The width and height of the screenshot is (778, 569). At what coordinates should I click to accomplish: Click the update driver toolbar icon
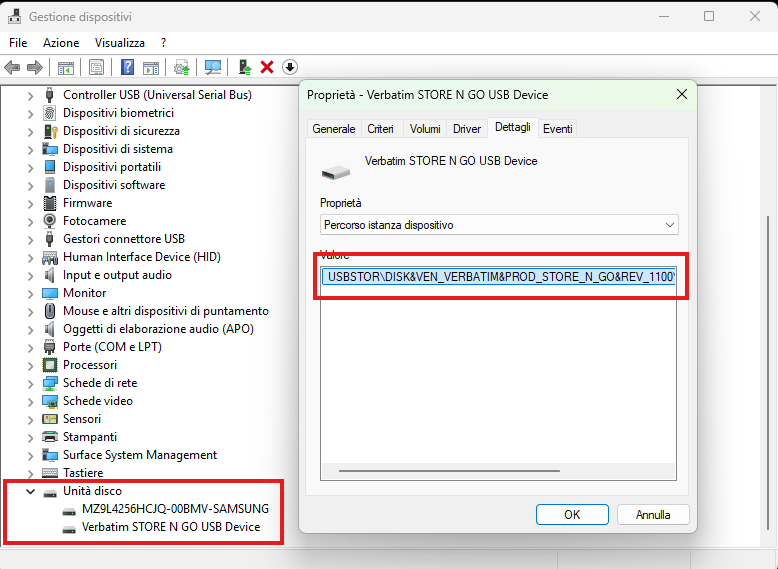[x=244, y=67]
